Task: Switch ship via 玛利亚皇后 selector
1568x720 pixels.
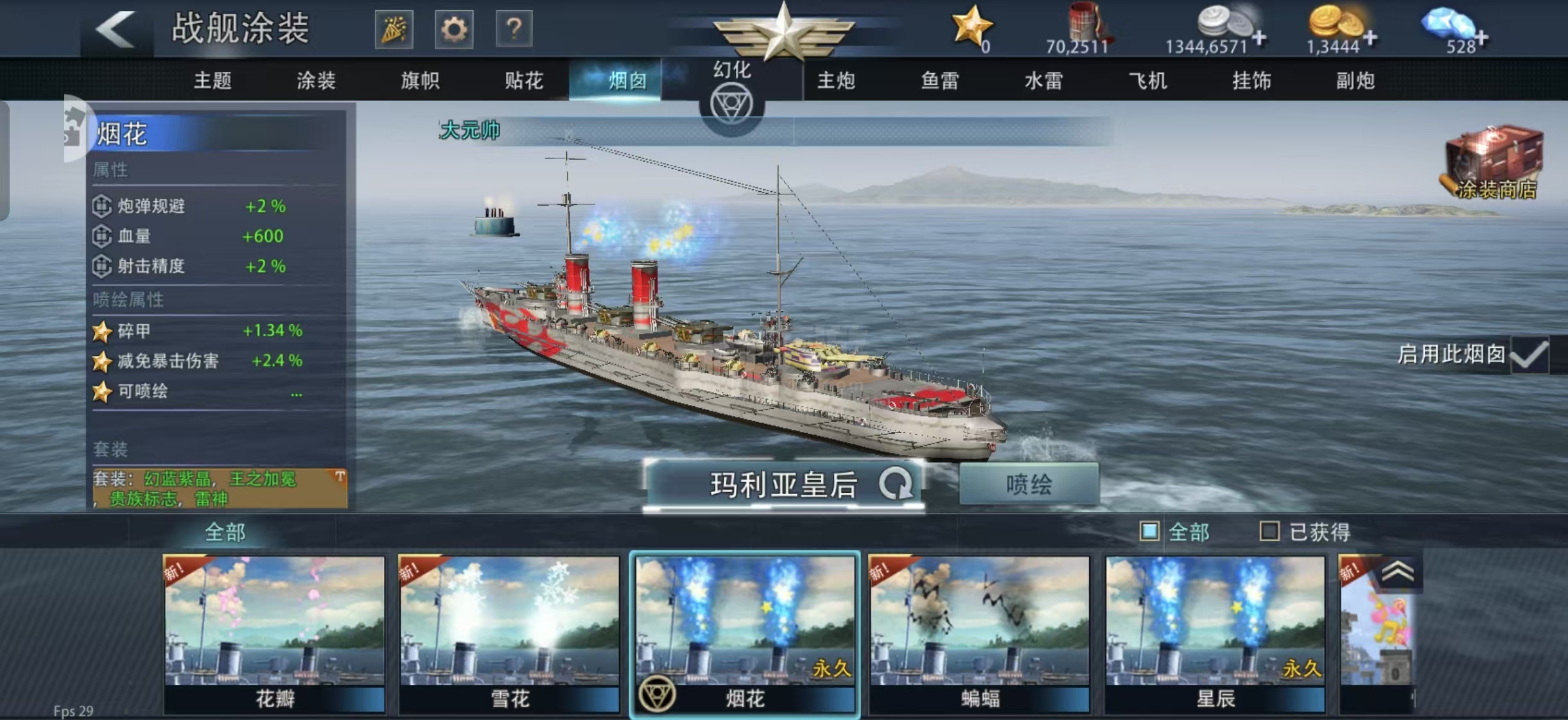Action: (783, 485)
